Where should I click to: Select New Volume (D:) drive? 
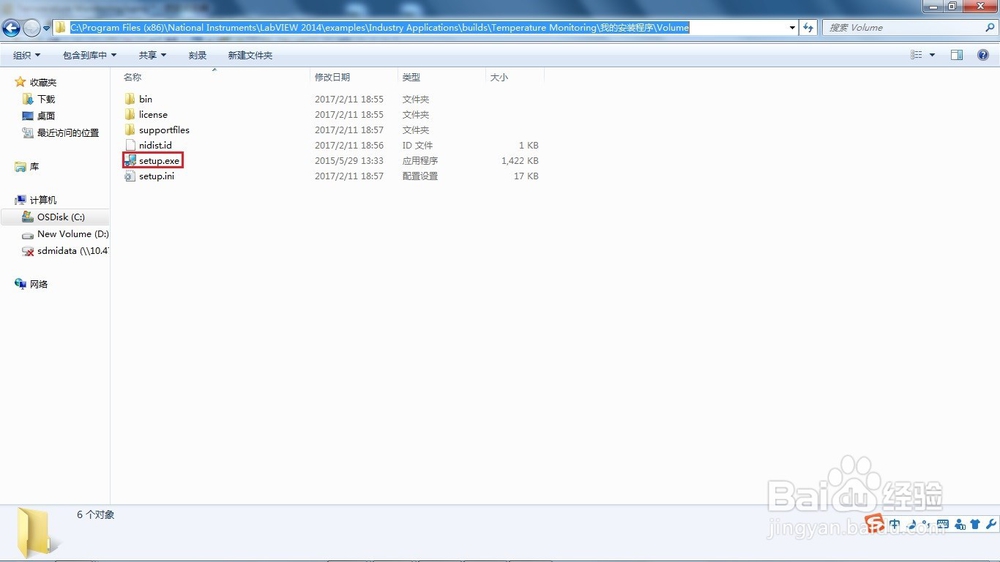tap(73, 234)
